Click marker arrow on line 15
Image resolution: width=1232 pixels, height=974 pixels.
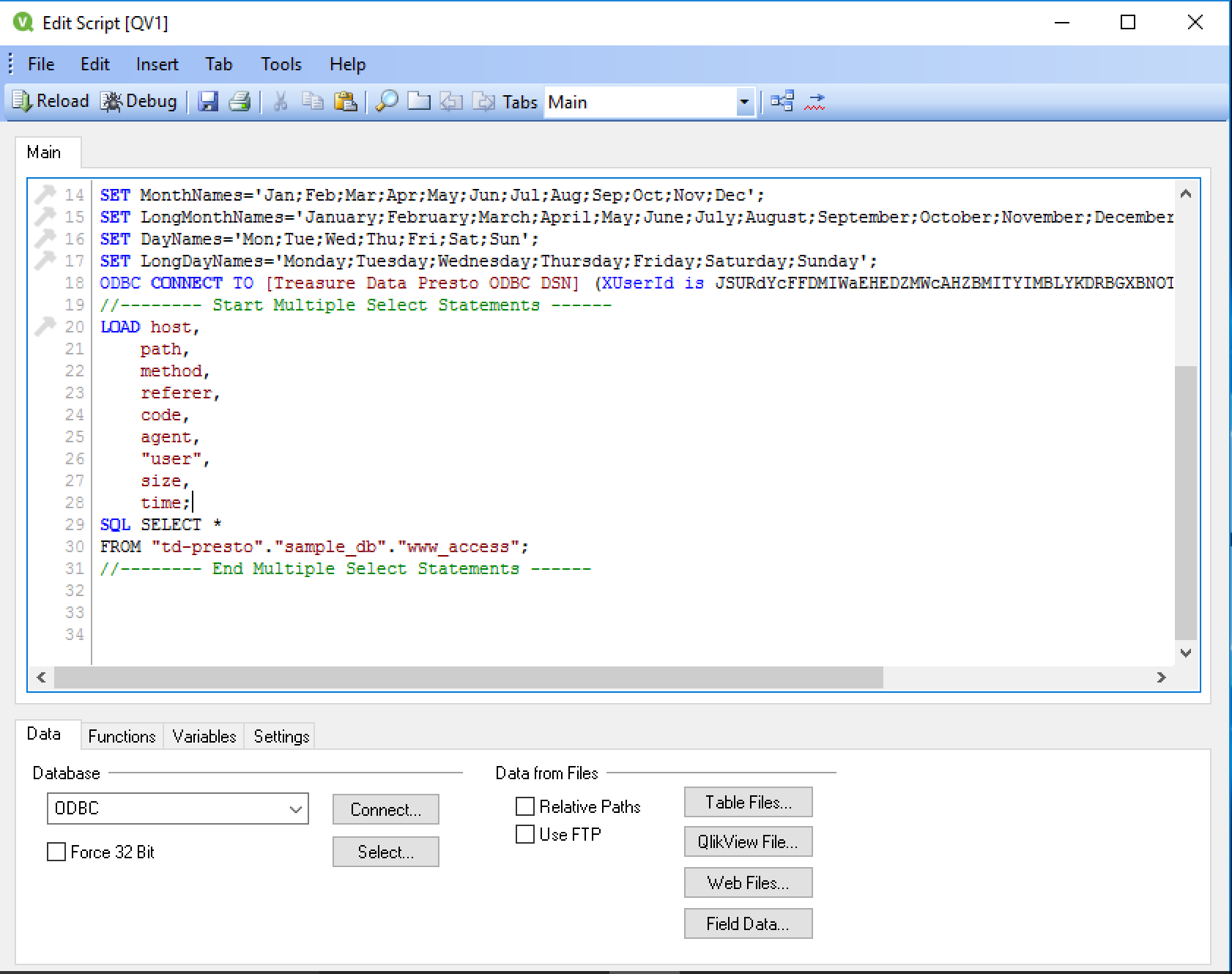(45, 216)
